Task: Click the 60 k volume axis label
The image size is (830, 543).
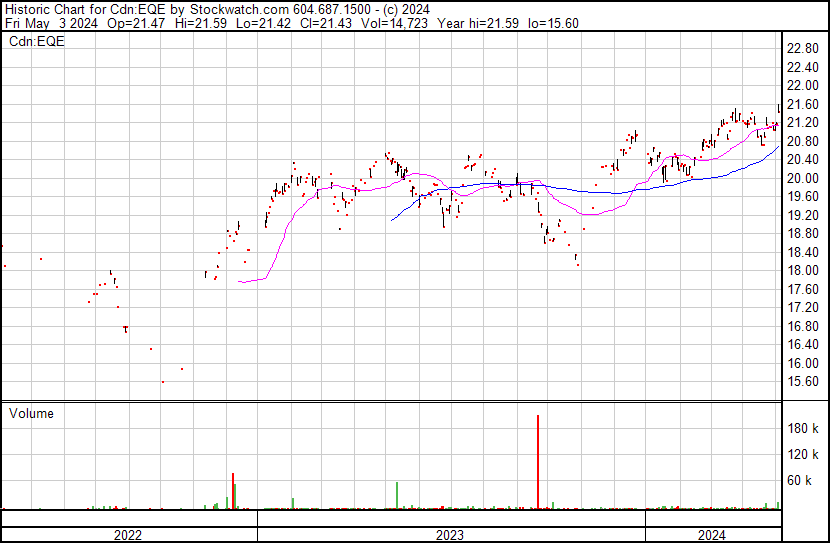Action: click(x=799, y=480)
